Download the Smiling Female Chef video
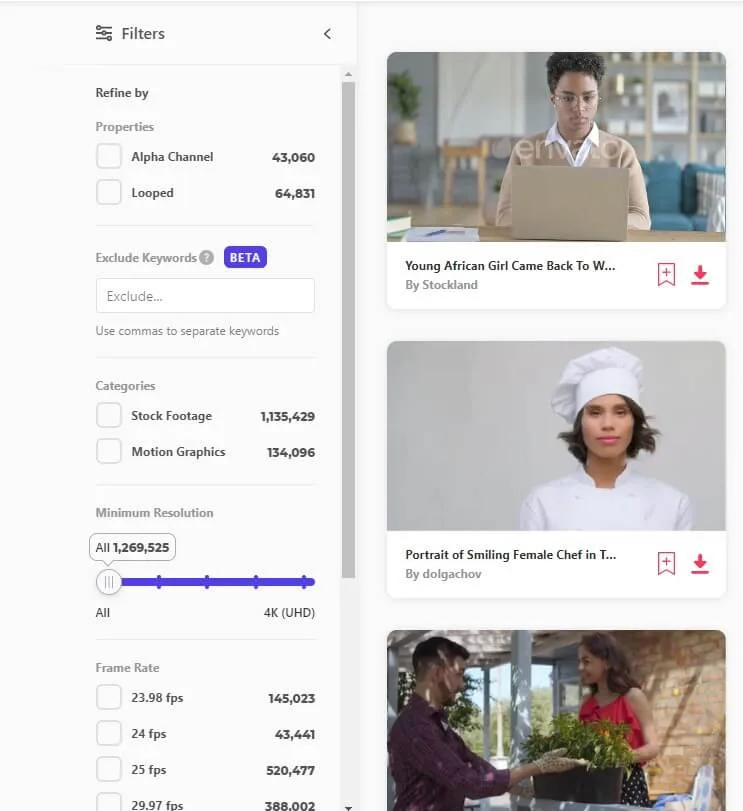This screenshot has height=811, width=743. 700,563
